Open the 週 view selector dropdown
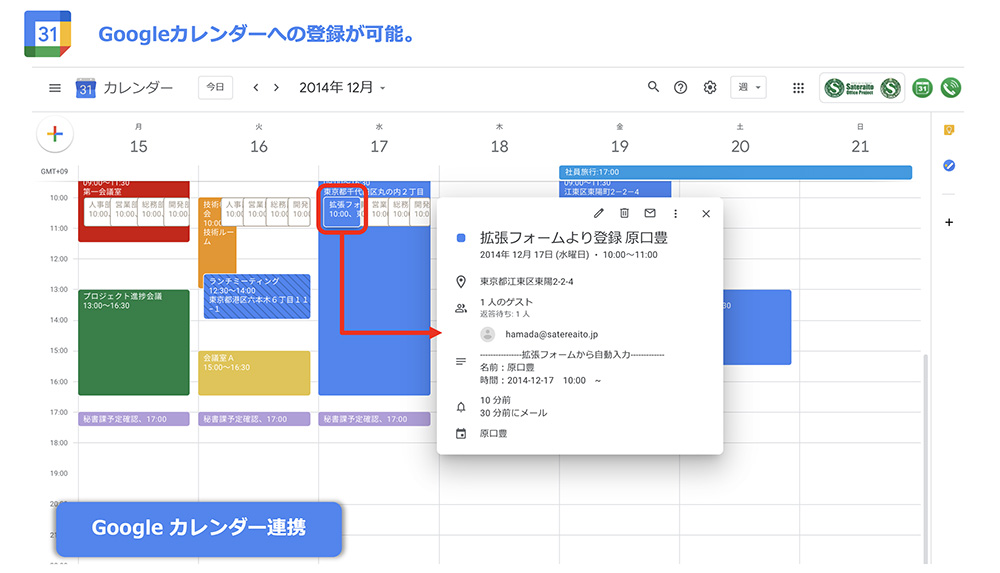The image size is (1000, 573). [748, 87]
